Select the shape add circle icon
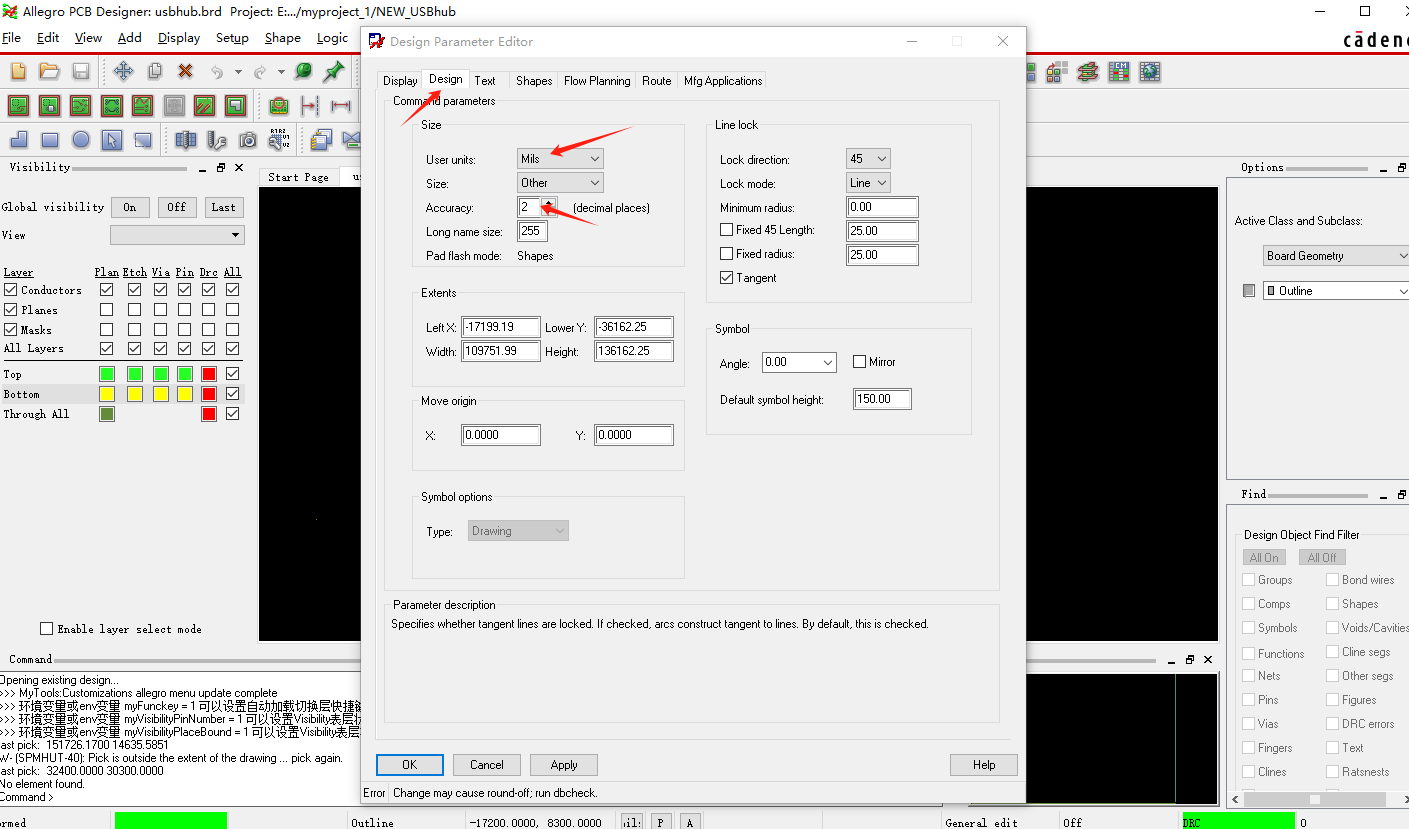1409x829 pixels. click(x=81, y=140)
